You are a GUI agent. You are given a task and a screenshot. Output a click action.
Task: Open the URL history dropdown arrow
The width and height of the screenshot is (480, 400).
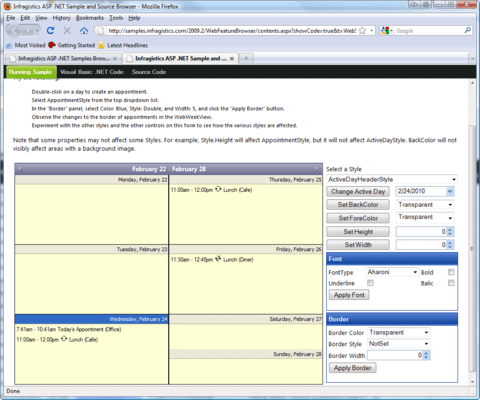coord(372,31)
